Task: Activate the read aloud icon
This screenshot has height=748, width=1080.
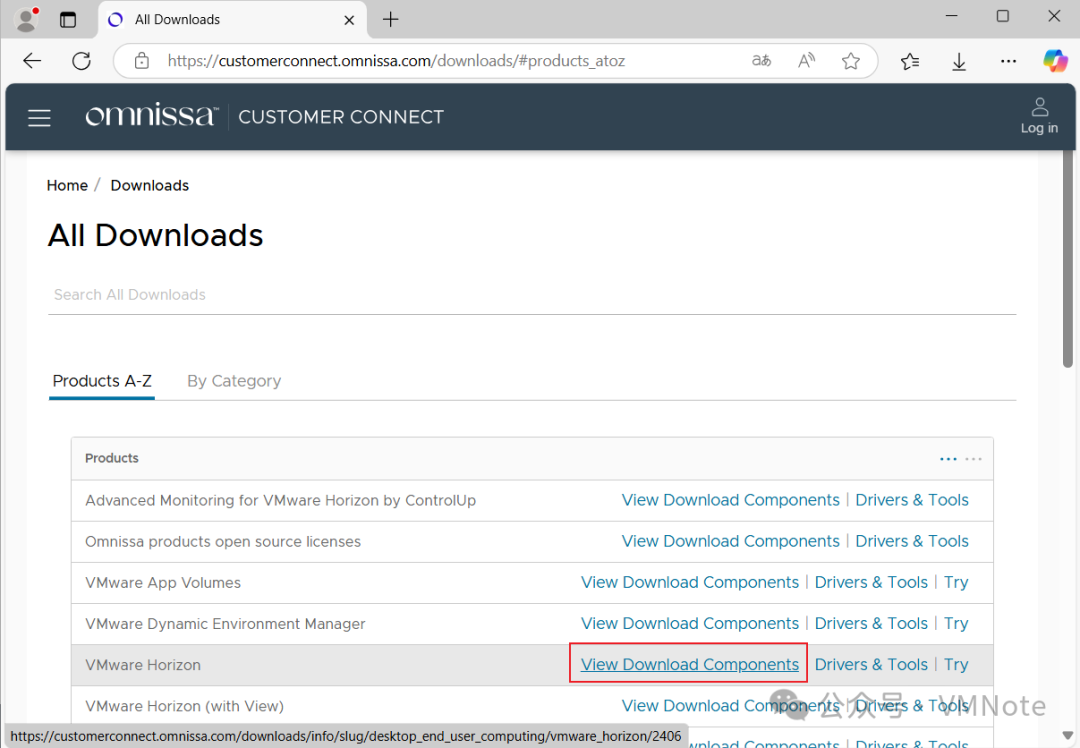Action: (806, 61)
